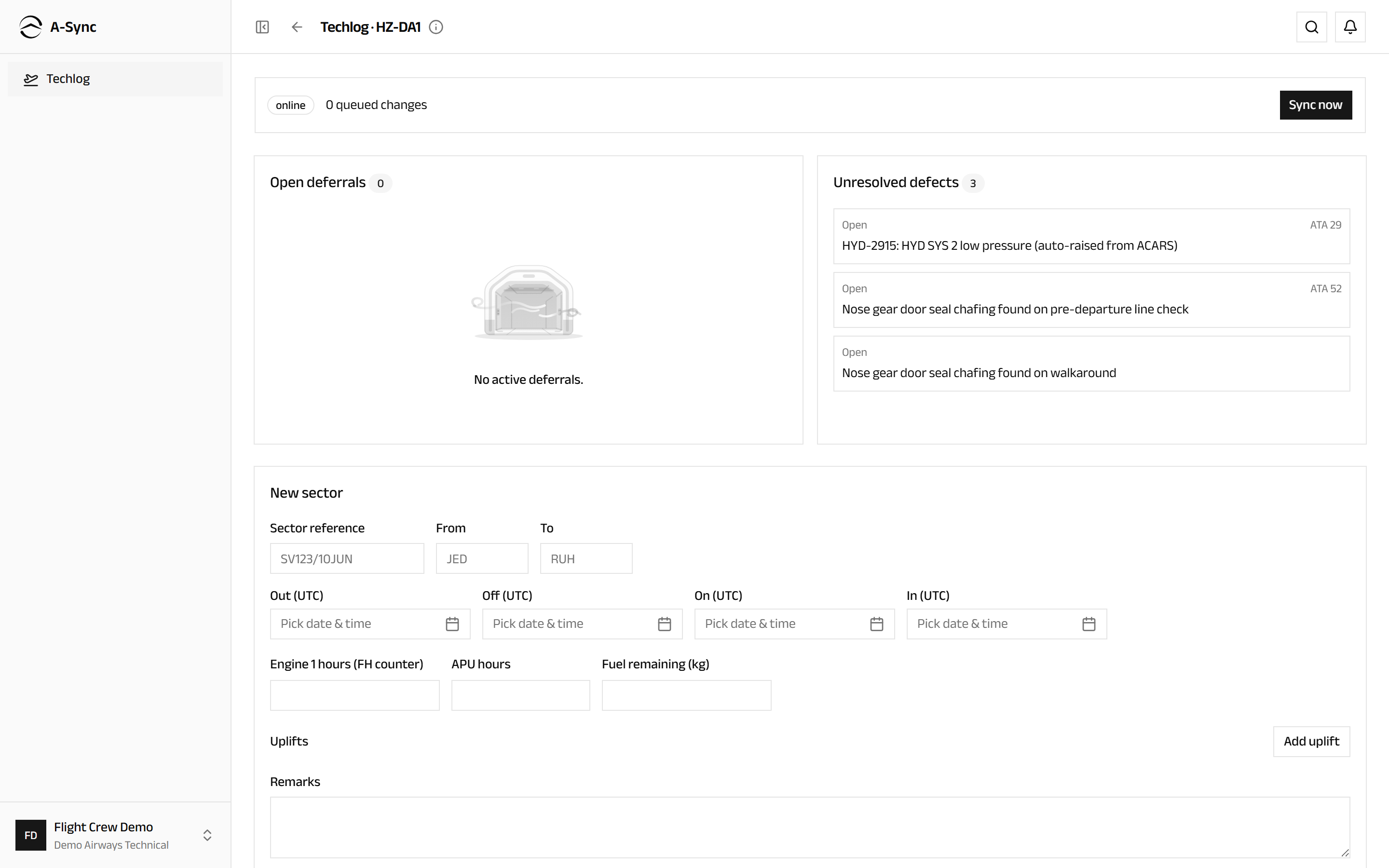Click the ATA 52 label
The height and width of the screenshot is (868, 1389).
1325,289
